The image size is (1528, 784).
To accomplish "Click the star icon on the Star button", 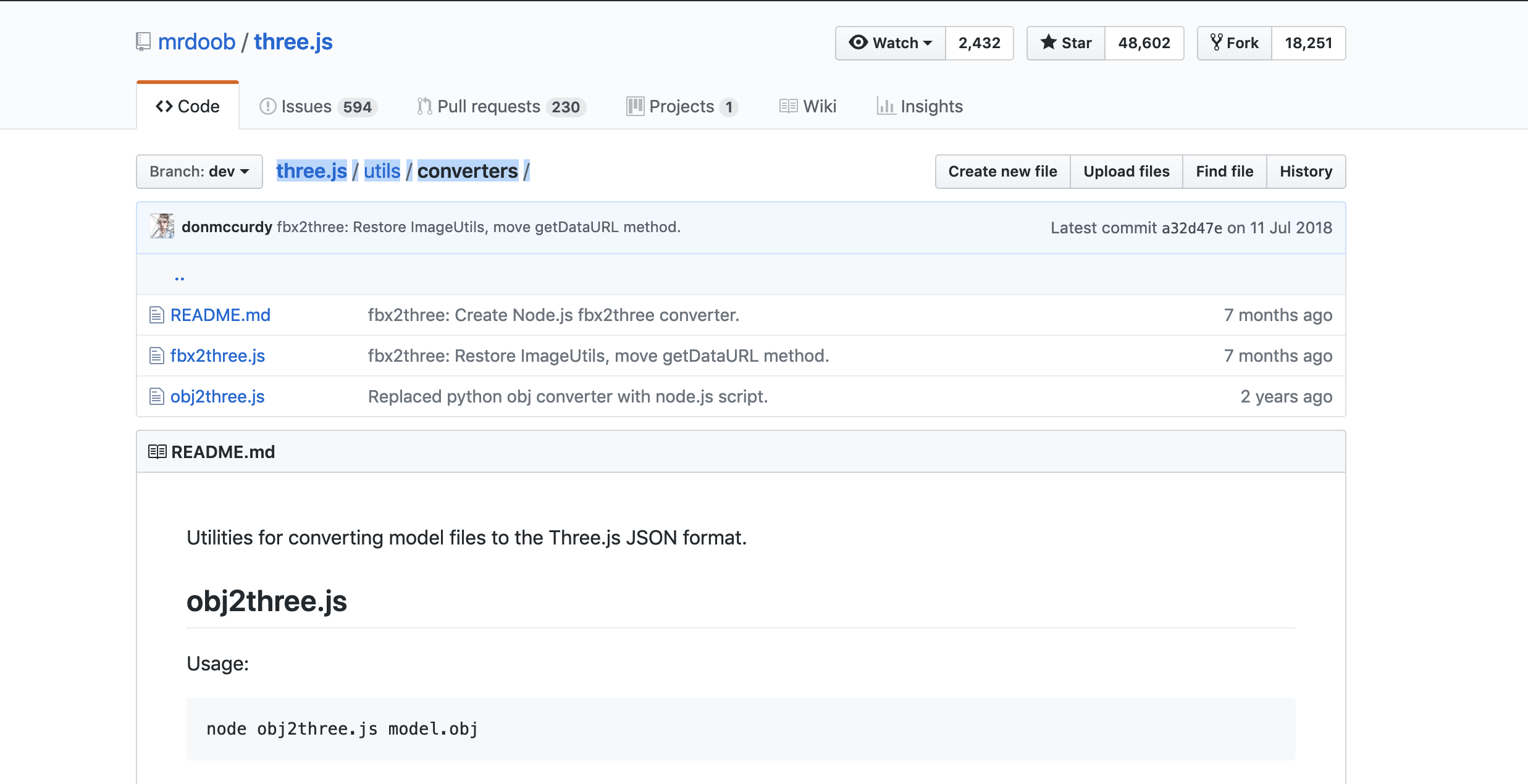I will coord(1048,42).
